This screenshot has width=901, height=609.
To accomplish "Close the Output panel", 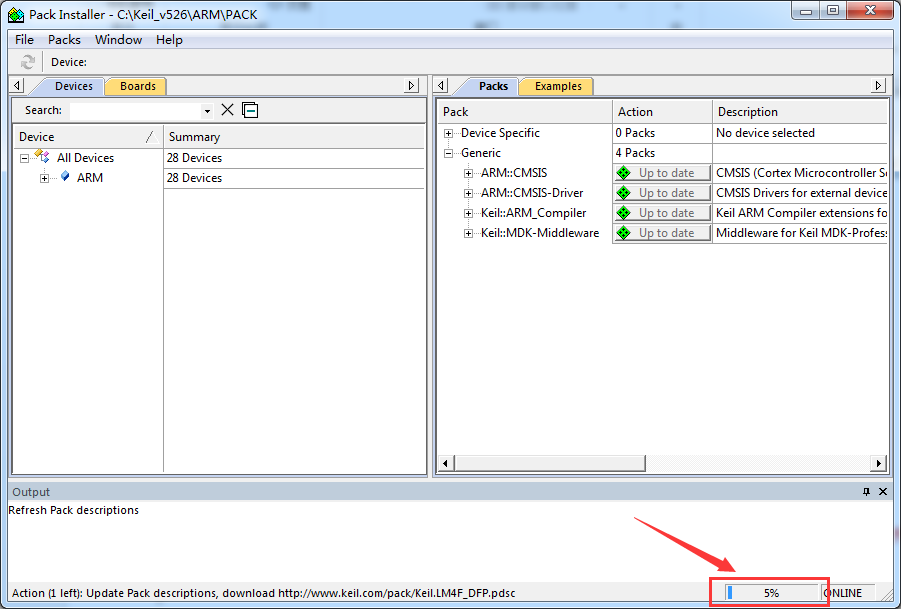I will tap(883, 492).
